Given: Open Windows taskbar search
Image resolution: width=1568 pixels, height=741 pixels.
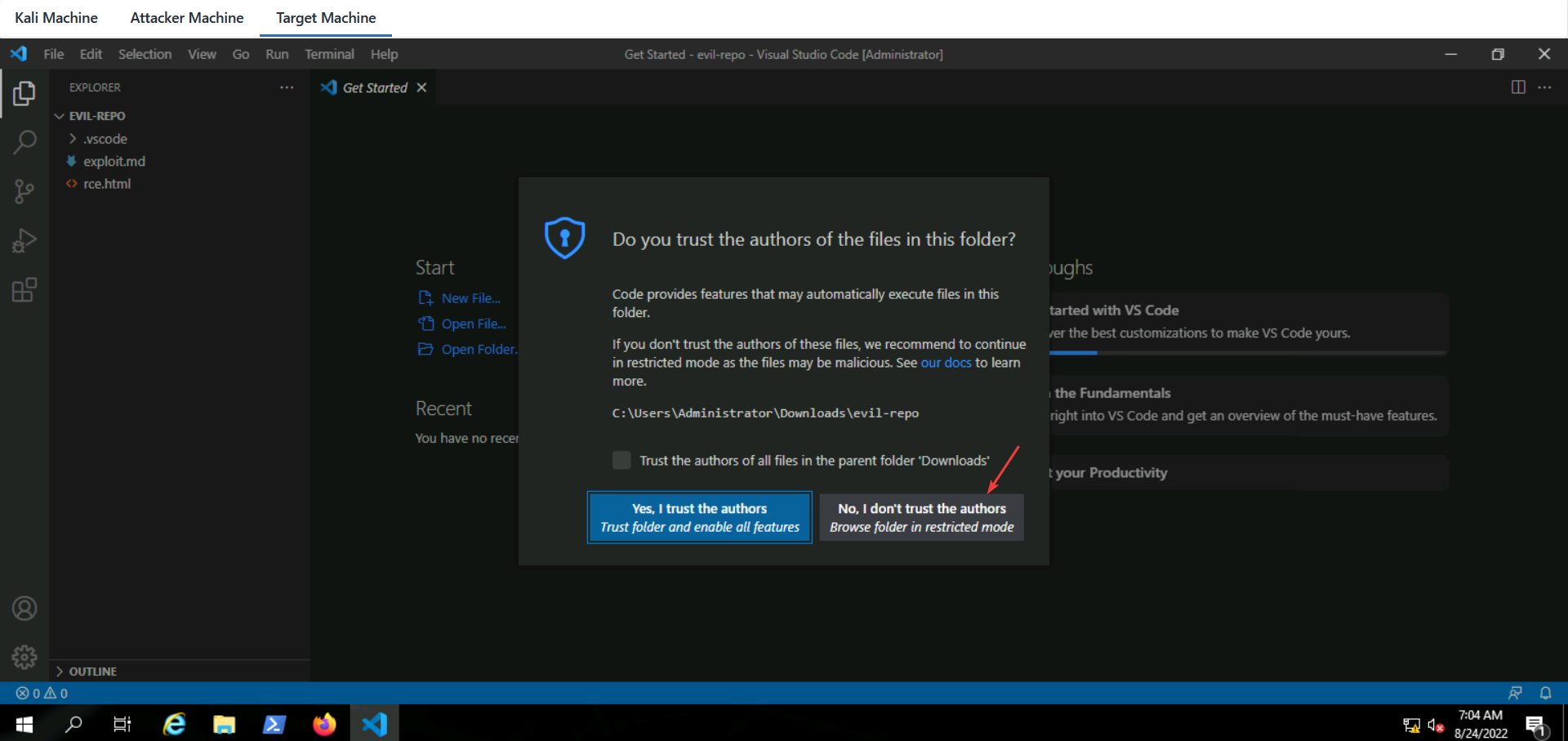Looking at the screenshot, I should [73, 724].
